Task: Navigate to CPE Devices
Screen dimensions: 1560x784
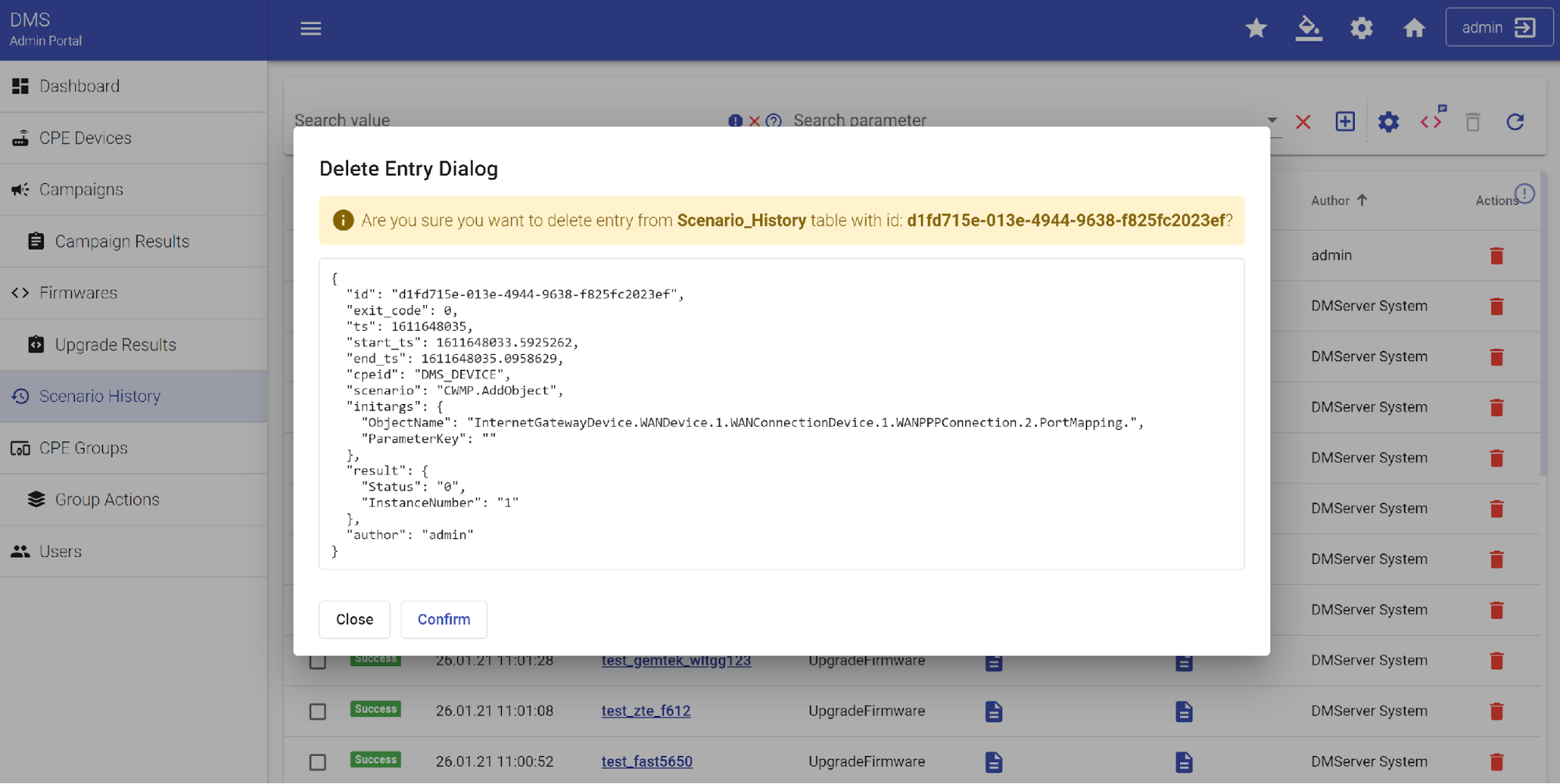Action: [85, 138]
